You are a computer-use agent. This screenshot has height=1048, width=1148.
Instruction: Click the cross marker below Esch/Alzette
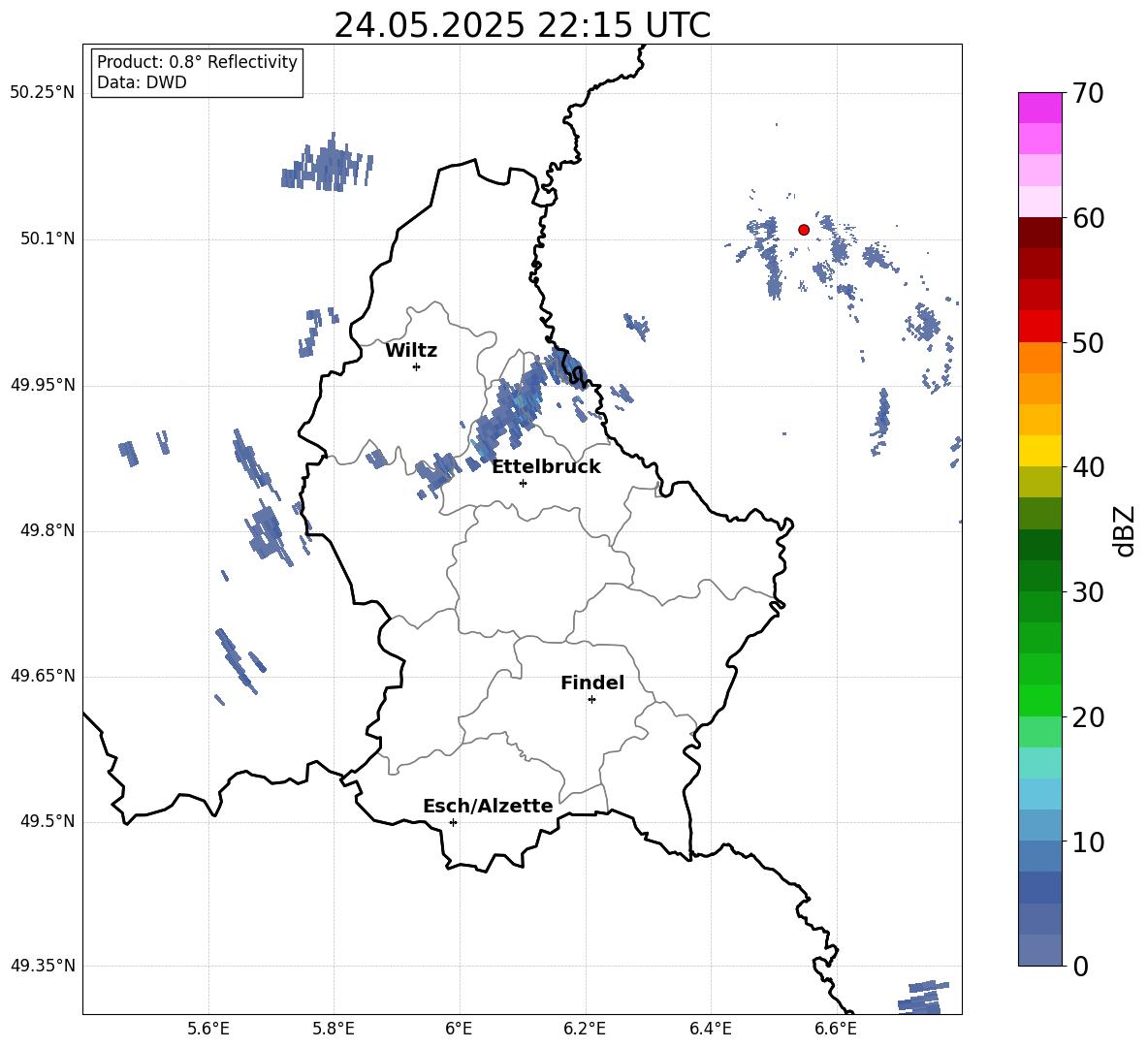tap(453, 822)
